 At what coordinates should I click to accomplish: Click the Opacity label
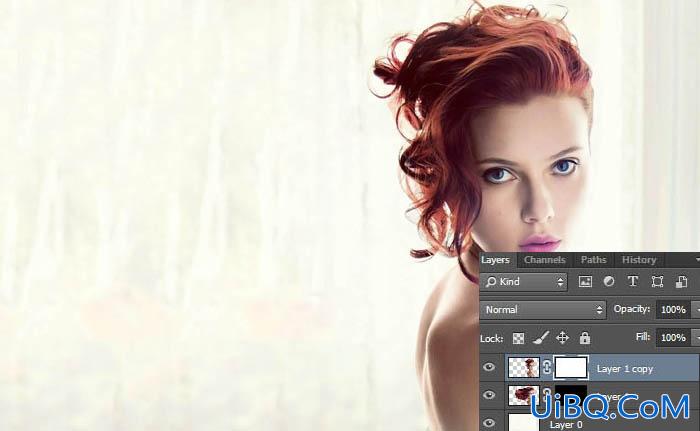coord(631,309)
